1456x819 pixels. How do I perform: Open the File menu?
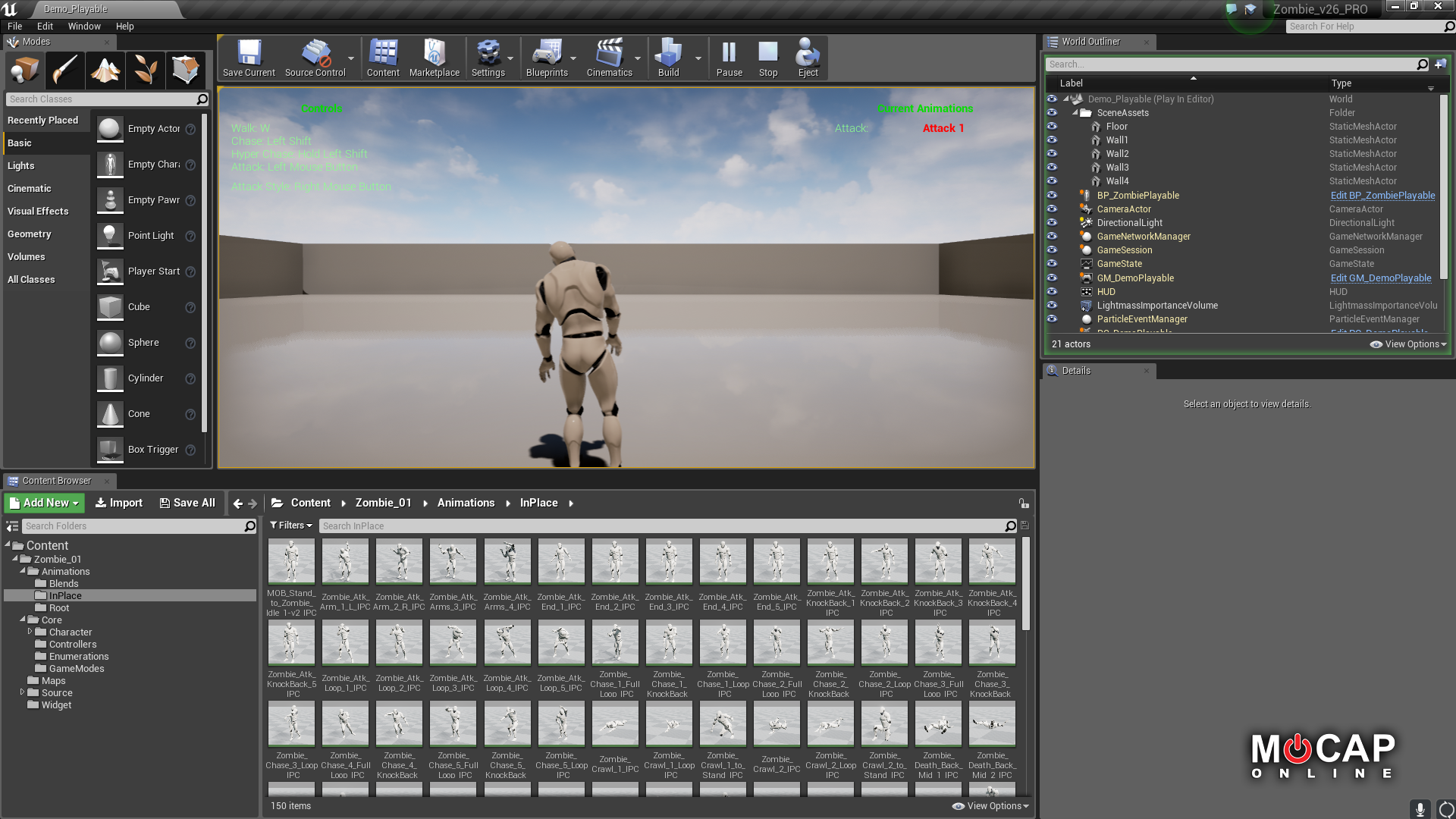point(15,25)
